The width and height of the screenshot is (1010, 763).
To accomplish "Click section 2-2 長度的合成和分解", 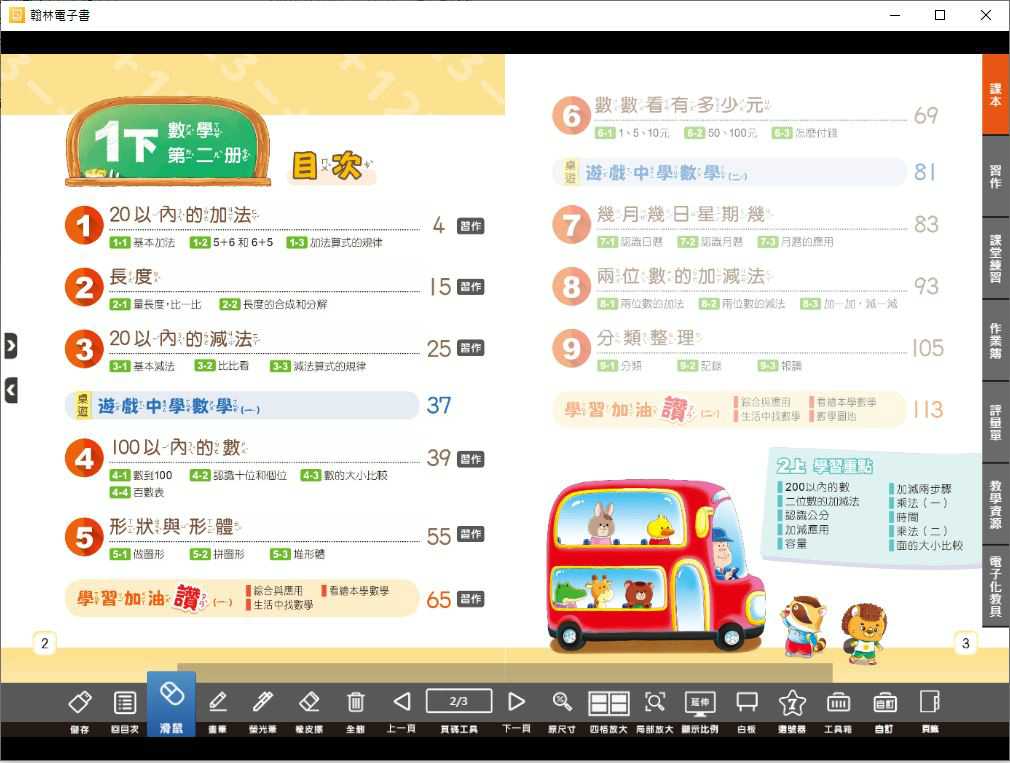I will [x=273, y=305].
